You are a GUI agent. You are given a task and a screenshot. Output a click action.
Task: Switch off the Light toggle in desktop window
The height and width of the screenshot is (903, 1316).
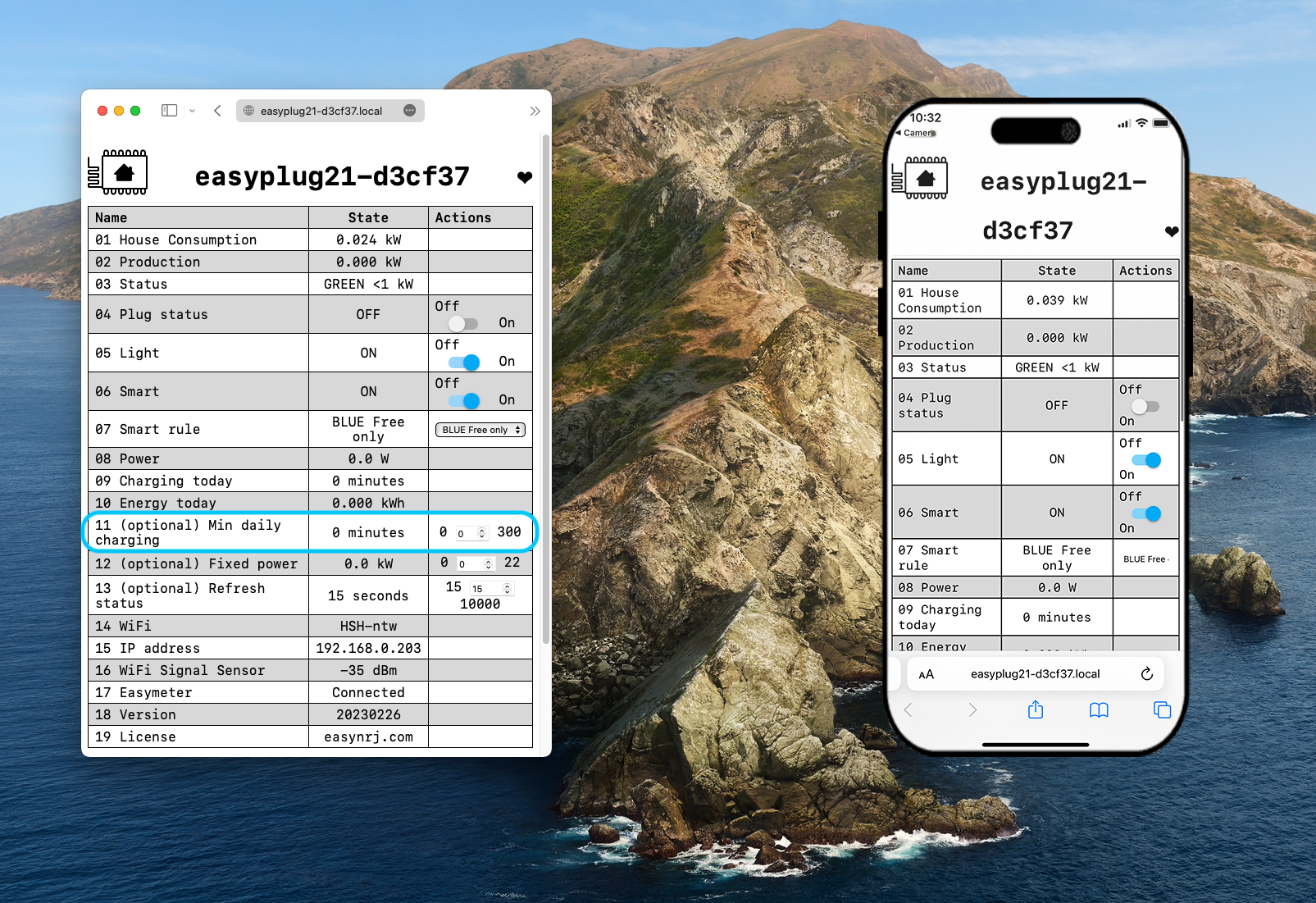pos(463,362)
